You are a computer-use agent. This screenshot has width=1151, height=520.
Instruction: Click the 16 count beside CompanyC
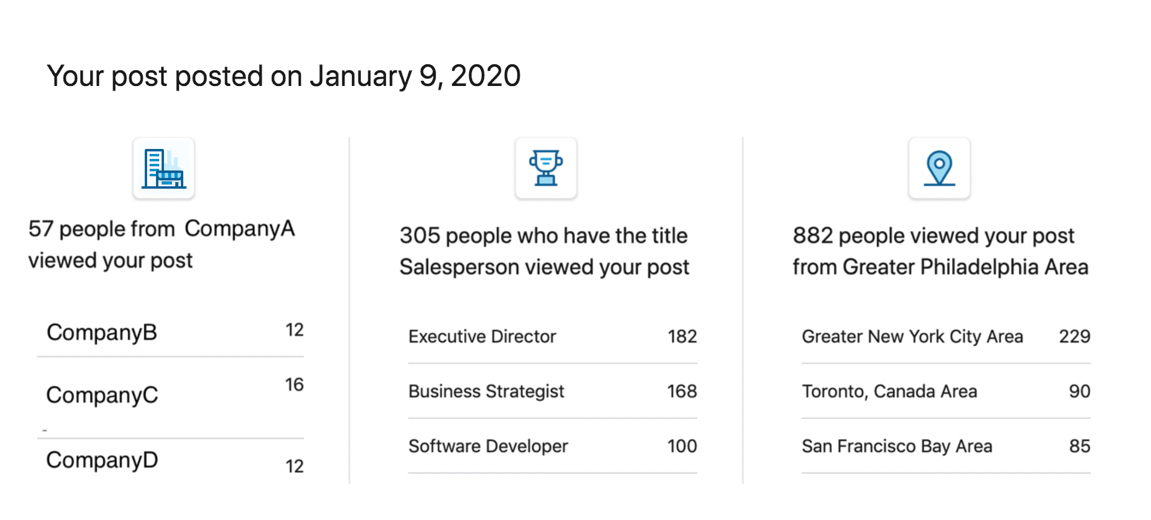tap(294, 385)
